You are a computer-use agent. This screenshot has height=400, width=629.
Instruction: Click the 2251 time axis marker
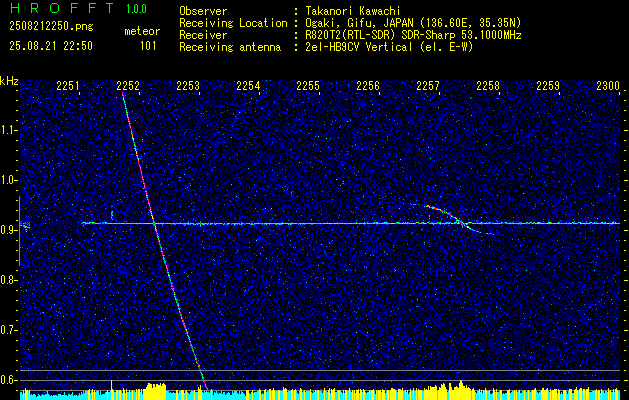[68, 86]
